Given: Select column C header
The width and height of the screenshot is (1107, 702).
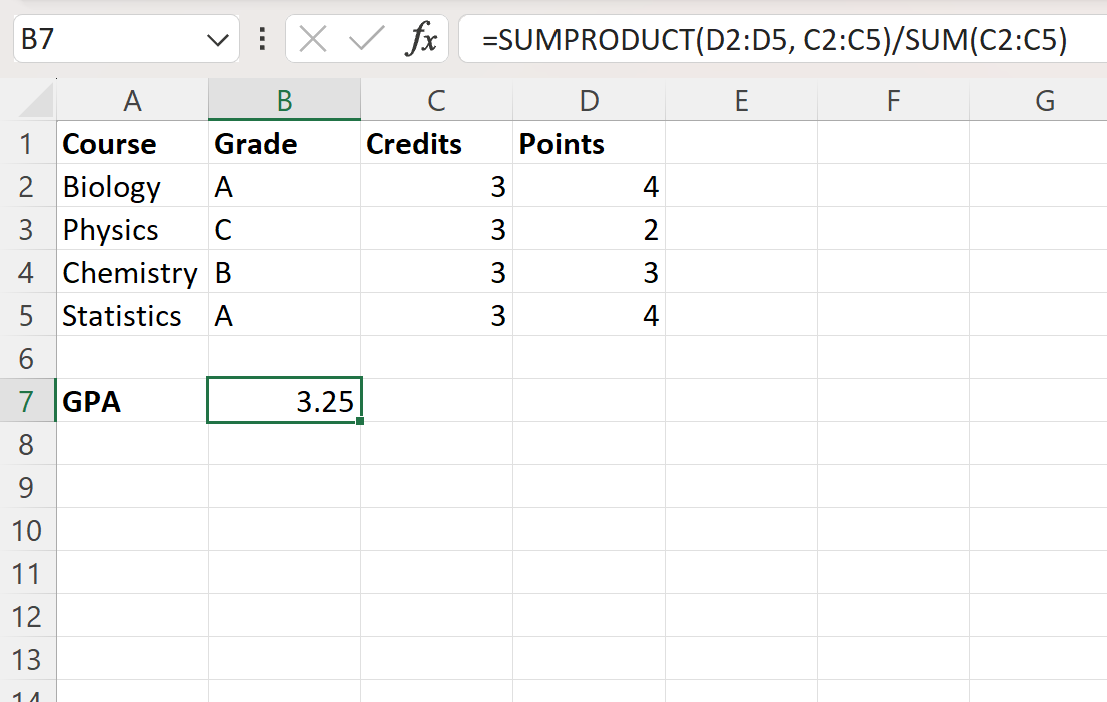Looking at the screenshot, I should 436,100.
